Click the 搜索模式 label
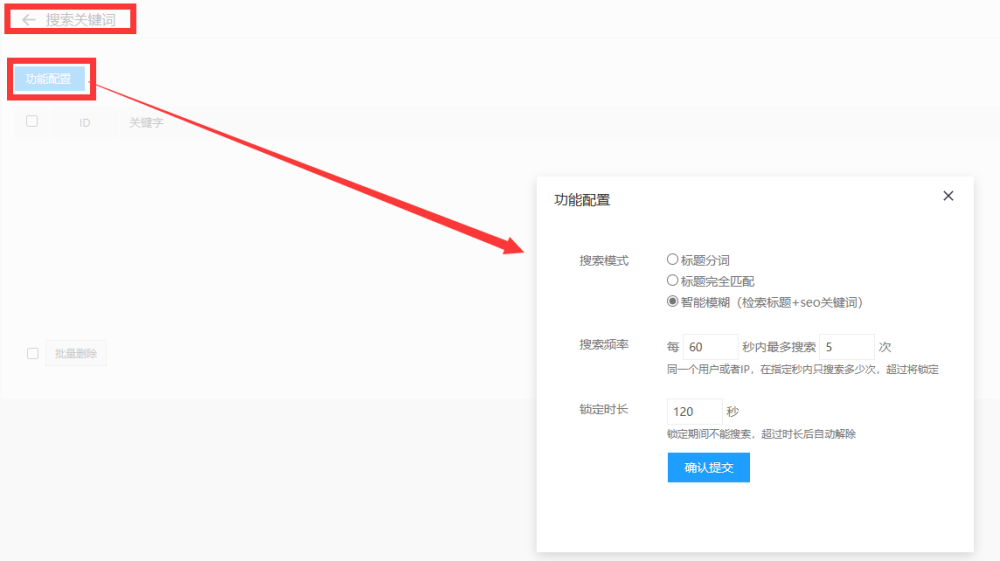Viewport: 1000px width, 561px height. 603,260
